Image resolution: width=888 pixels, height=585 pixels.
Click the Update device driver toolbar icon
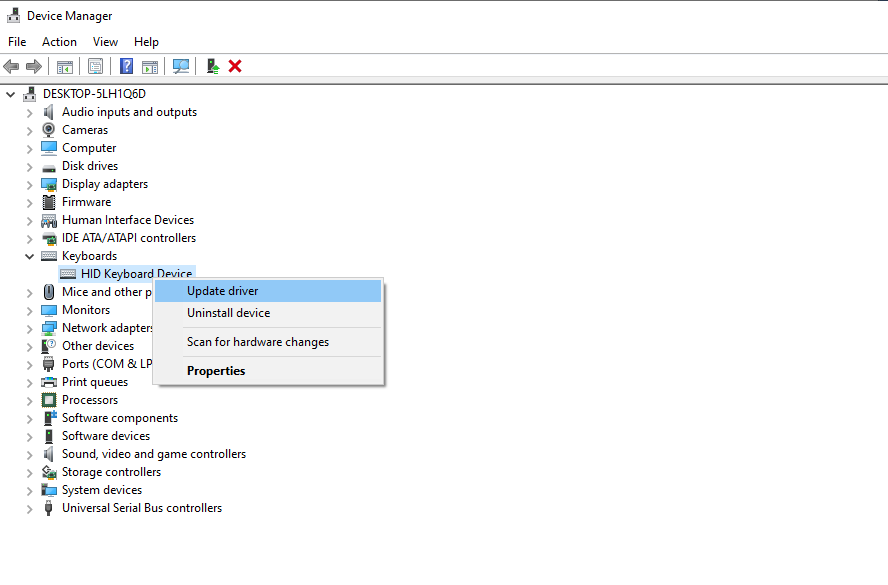(x=212, y=66)
